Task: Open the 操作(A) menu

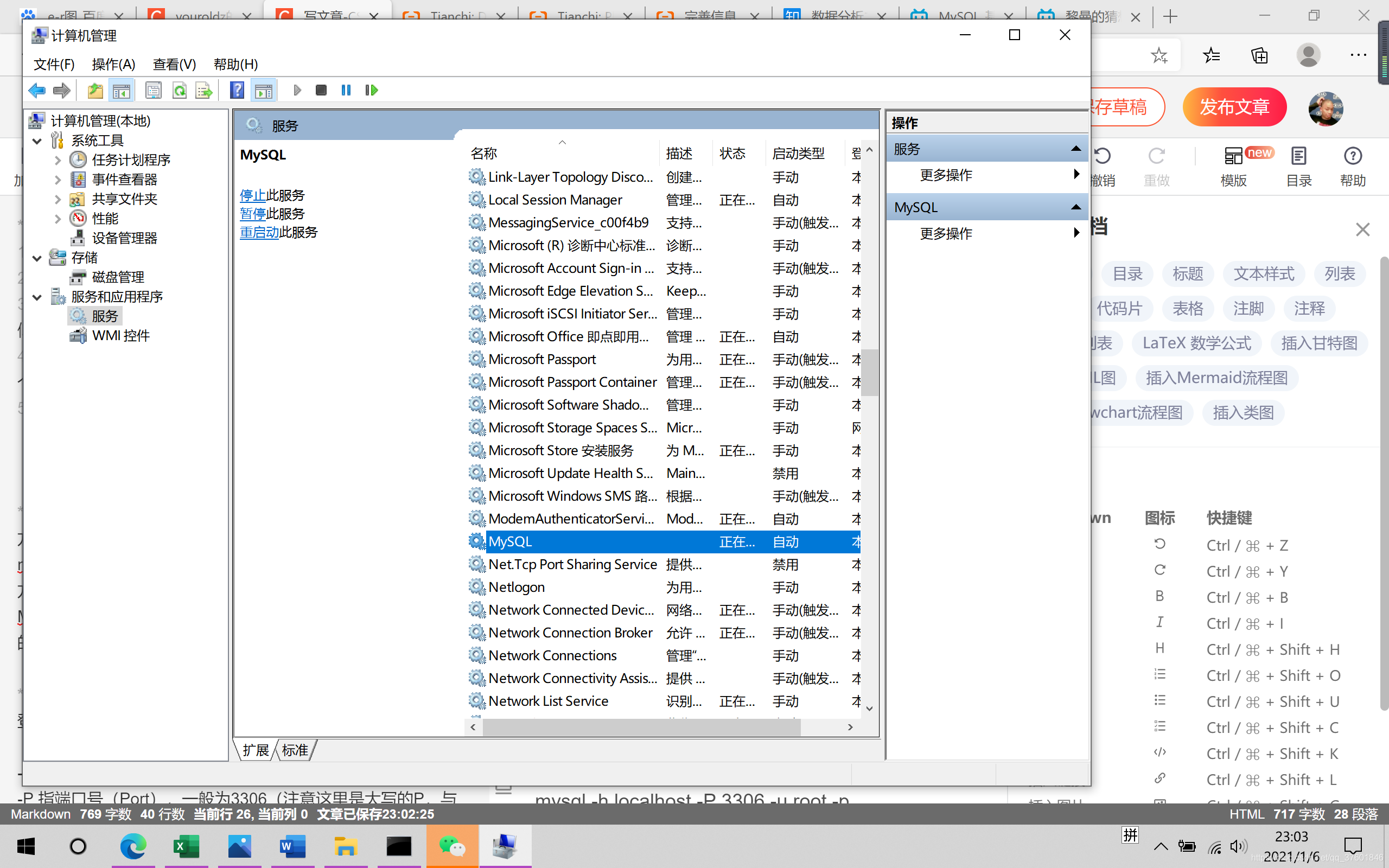Action: [x=113, y=65]
